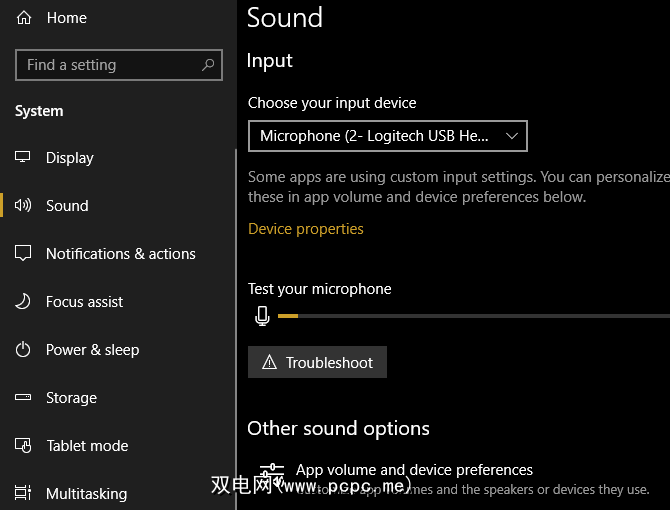Open the input device dropdown
Screen dimensions: 670x510
[387, 136]
